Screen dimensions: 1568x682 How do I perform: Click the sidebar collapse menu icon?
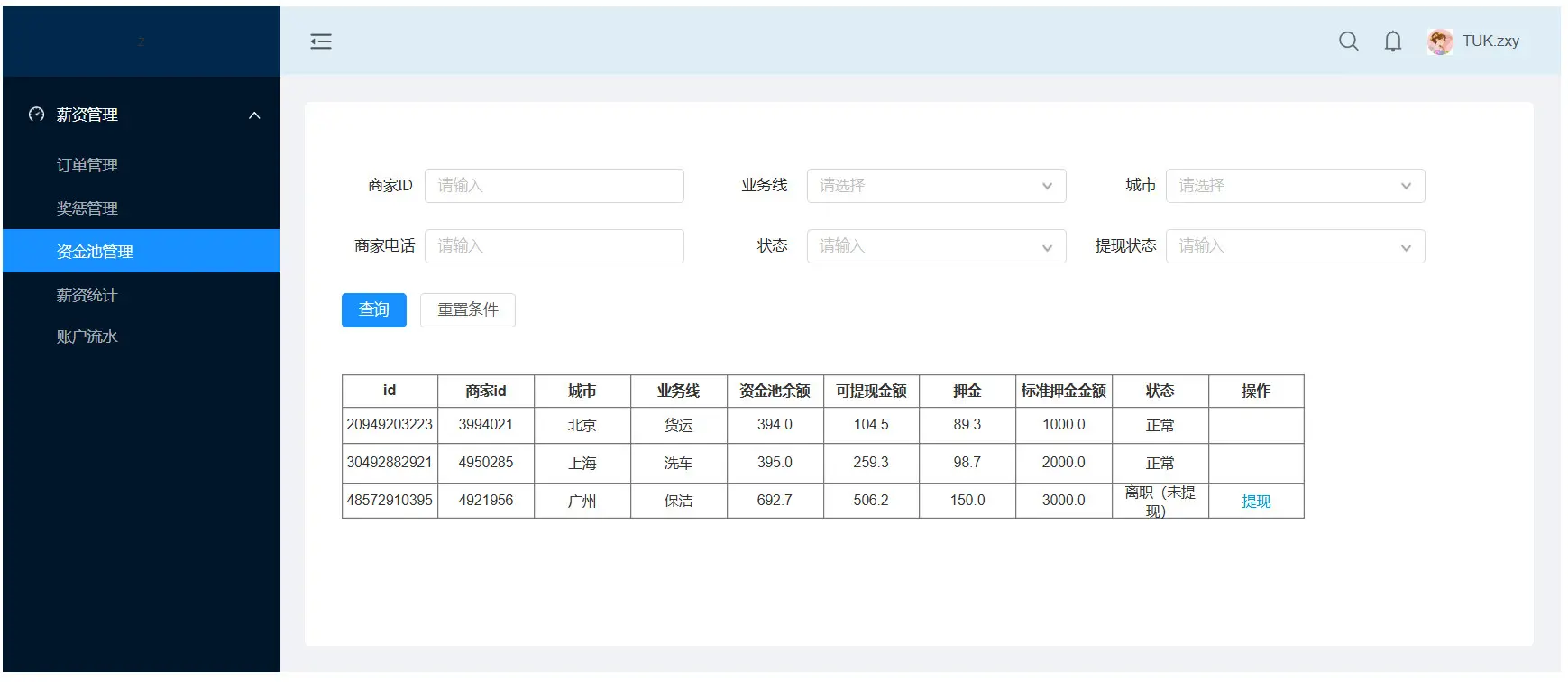321,41
